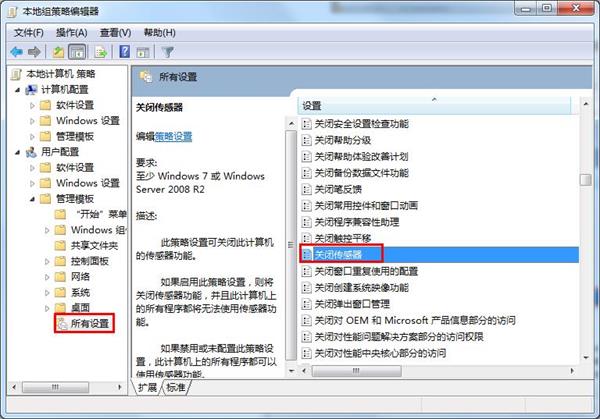Image resolution: width=600 pixels, height=419 pixels.
Task: Click the Back arrow toolbar icon
Action: (x=16, y=52)
